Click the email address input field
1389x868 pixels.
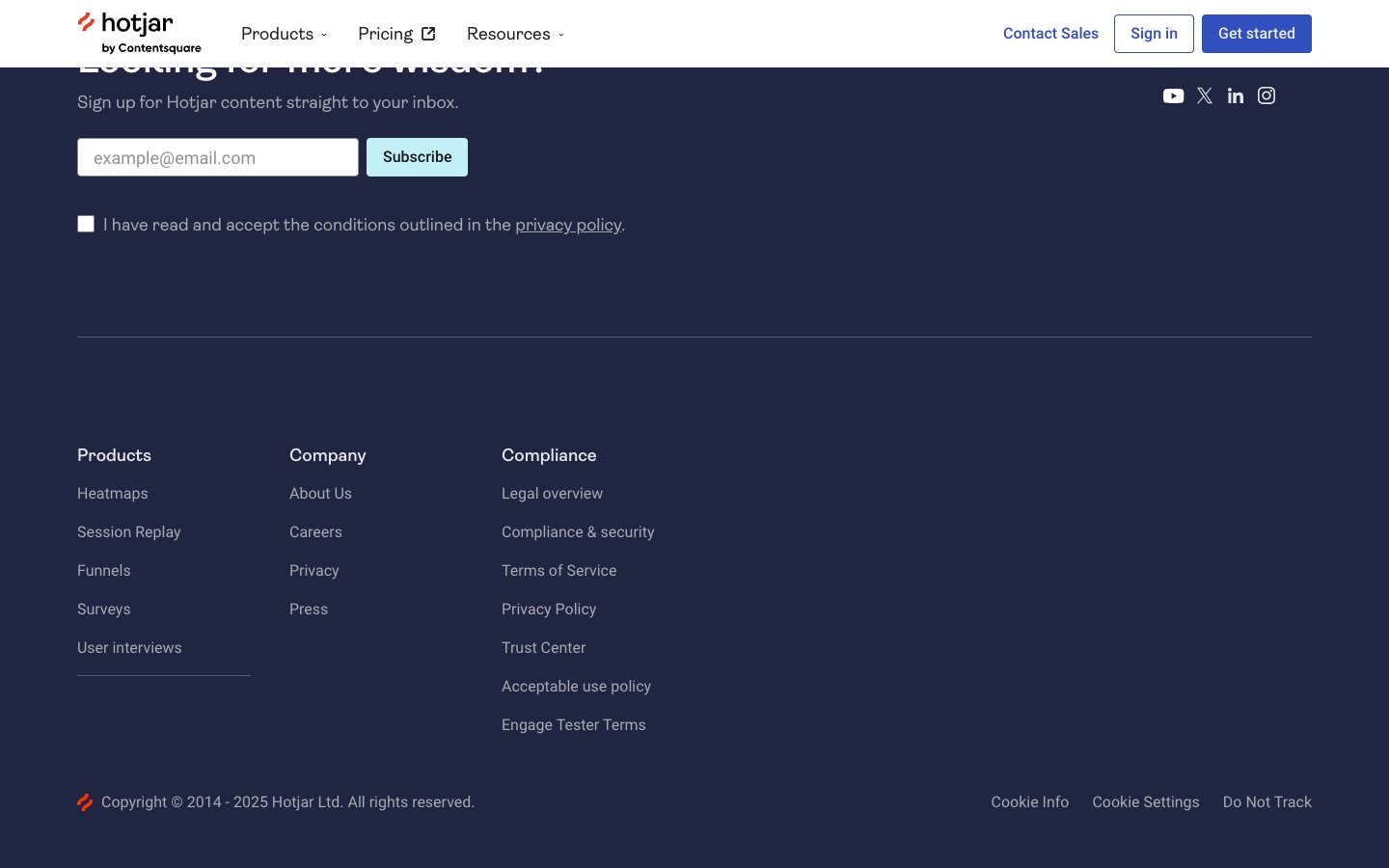(218, 157)
